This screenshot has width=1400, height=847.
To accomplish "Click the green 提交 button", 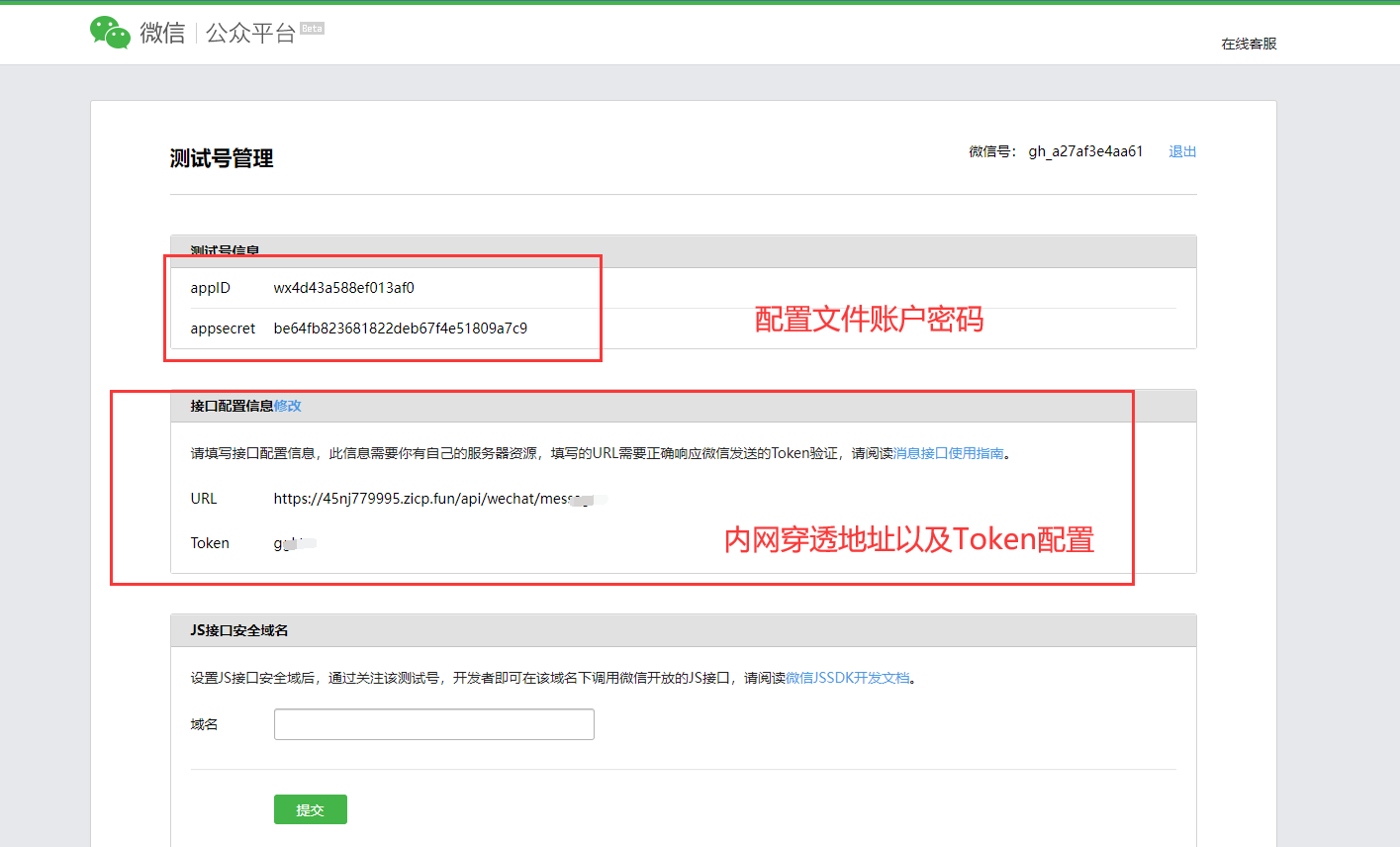I will [x=311, y=809].
